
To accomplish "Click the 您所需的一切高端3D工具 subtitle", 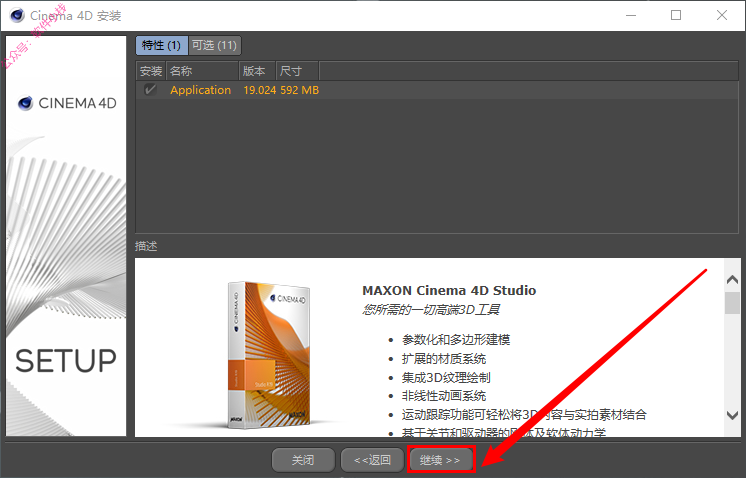I will 431,310.
